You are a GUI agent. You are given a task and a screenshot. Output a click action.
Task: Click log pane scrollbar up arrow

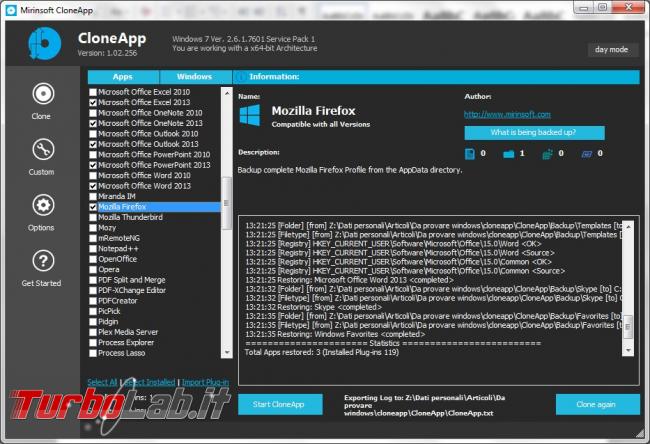click(628, 227)
